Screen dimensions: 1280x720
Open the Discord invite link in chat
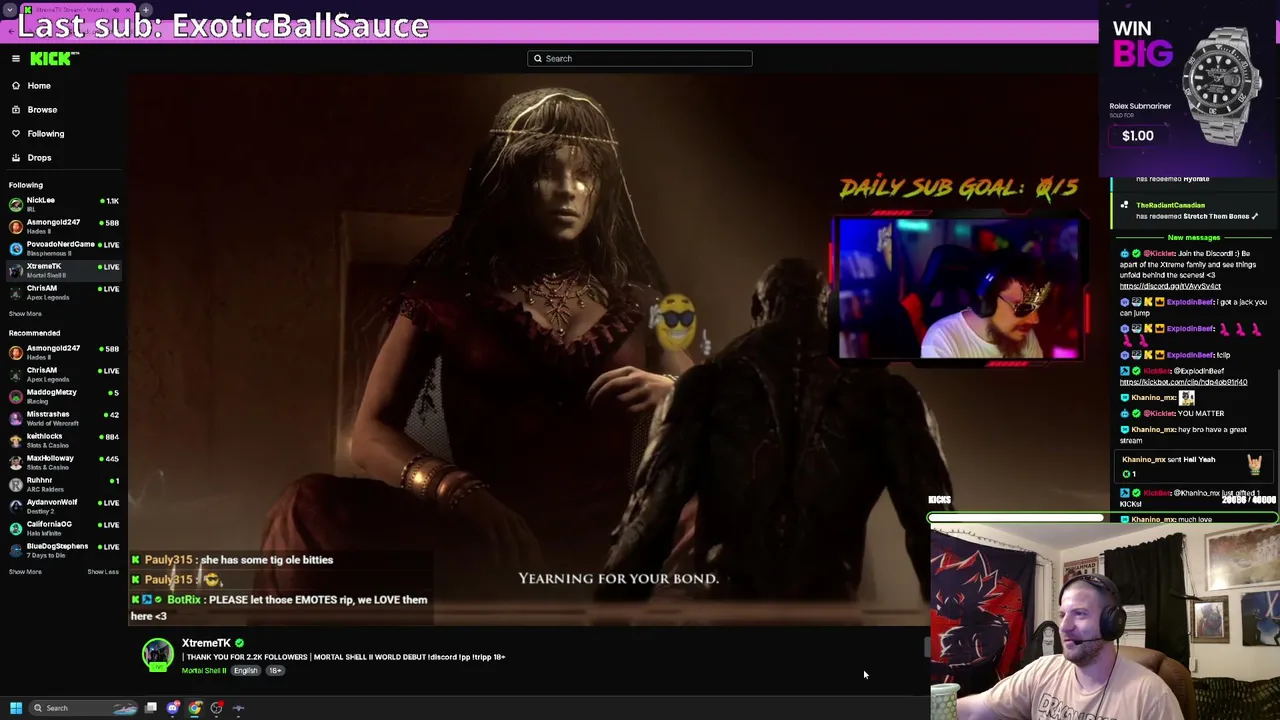click(x=1170, y=287)
